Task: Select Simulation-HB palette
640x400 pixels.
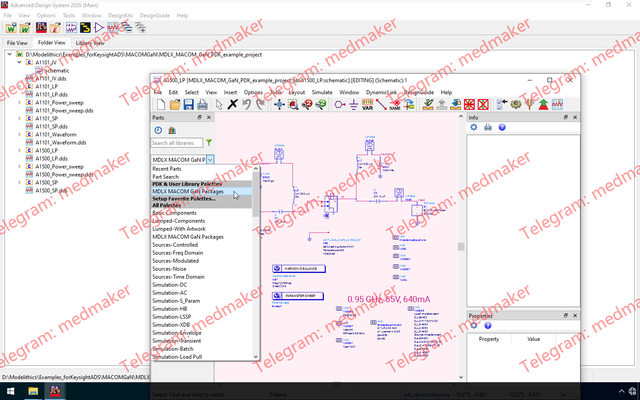Action: (x=202, y=309)
